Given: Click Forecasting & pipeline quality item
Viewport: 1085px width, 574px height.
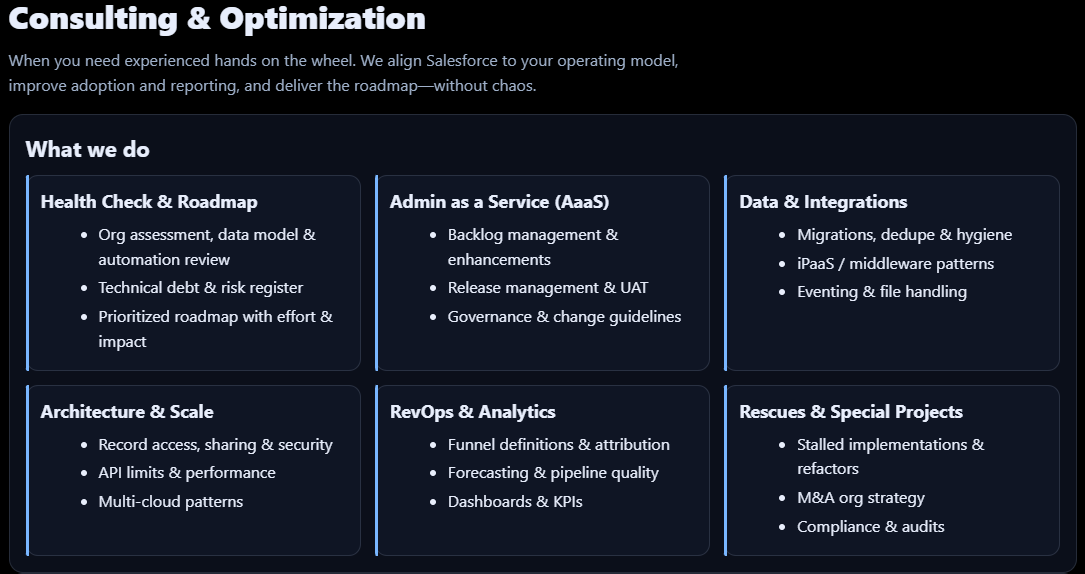Looking at the screenshot, I should [x=553, y=473].
